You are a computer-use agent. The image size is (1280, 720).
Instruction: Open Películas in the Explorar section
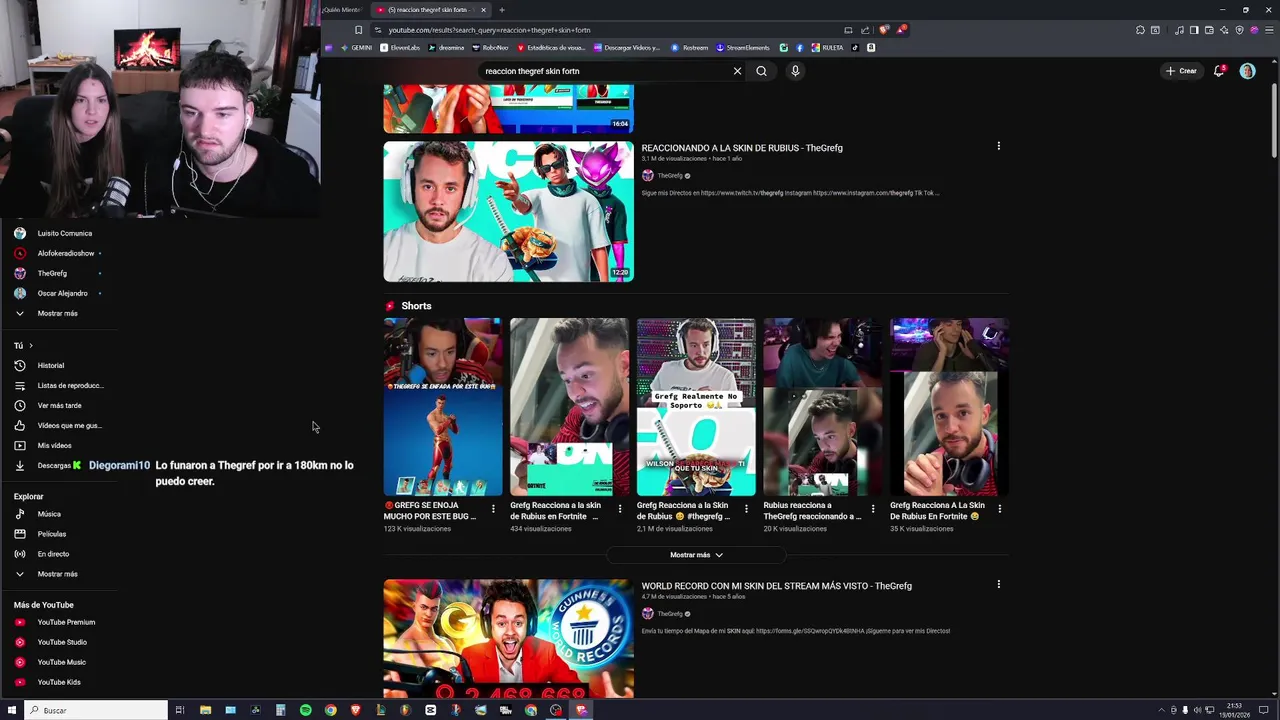tap(51, 534)
